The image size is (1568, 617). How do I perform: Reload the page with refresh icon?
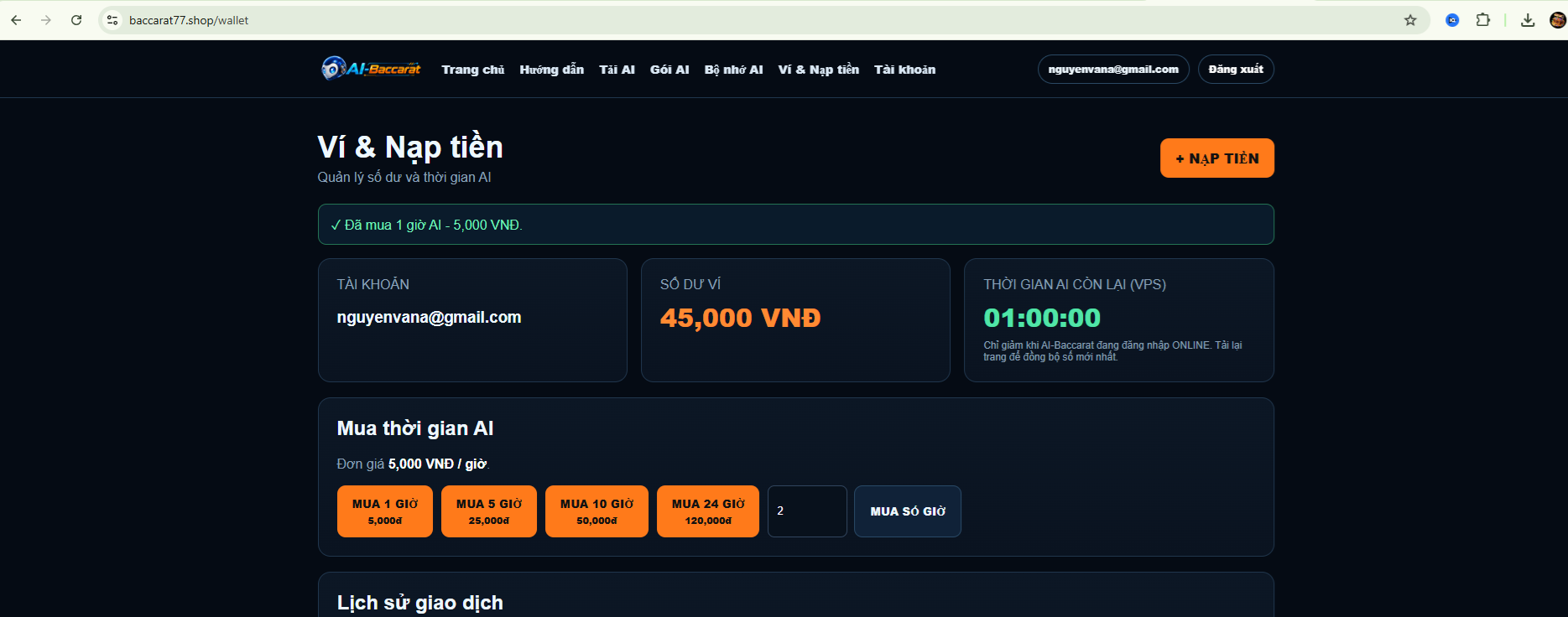[76, 20]
